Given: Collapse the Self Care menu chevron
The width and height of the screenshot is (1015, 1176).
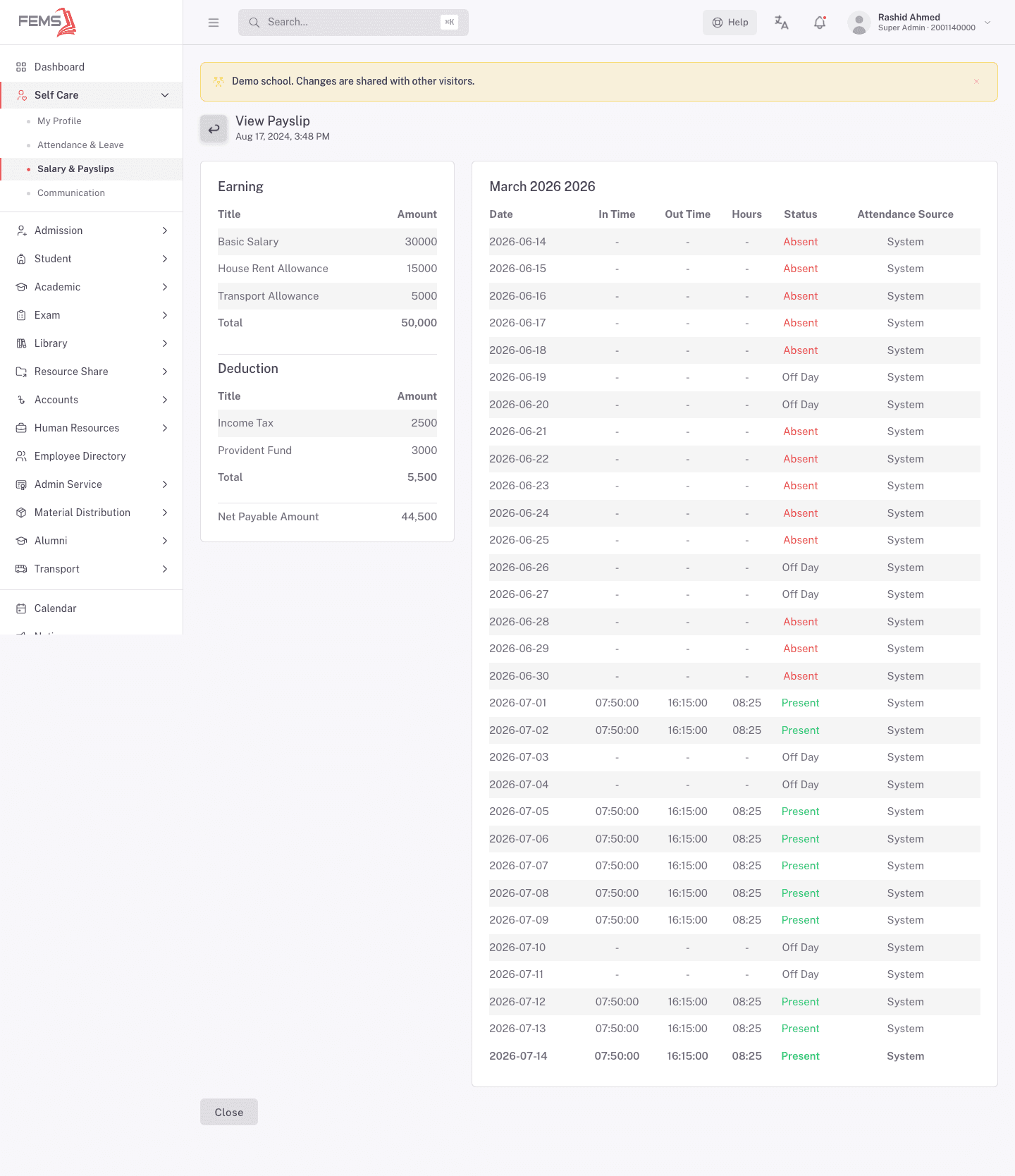Looking at the screenshot, I should click(x=165, y=95).
